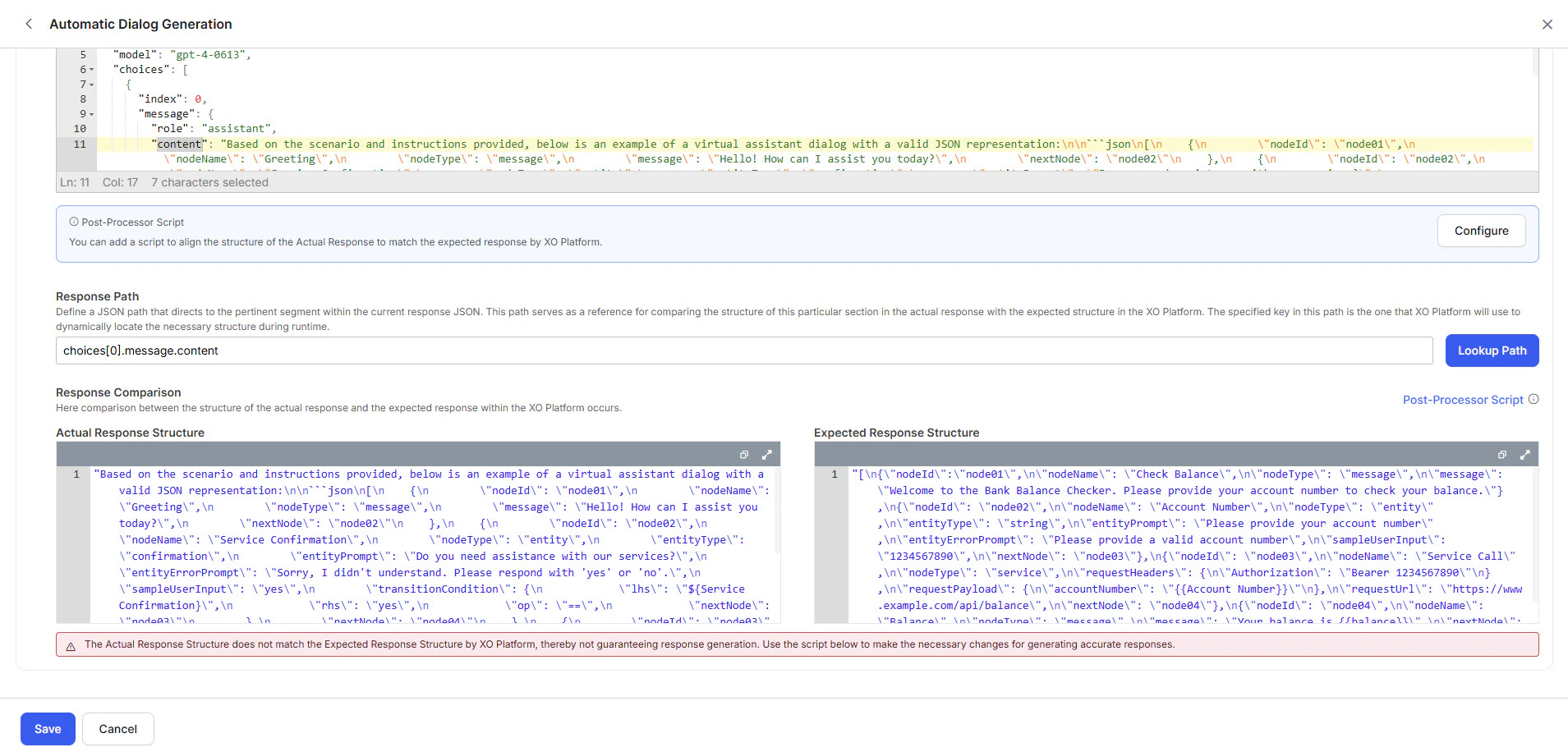Click the "index" key on line 8
This screenshot has width=1568, height=747.
[160, 99]
